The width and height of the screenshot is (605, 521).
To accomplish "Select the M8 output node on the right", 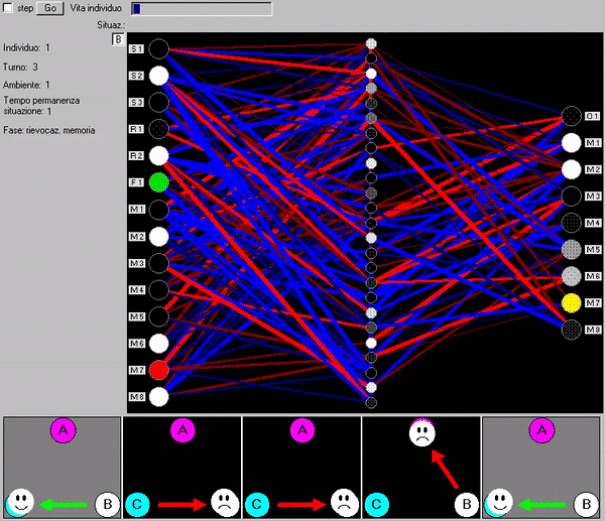I will click(x=571, y=329).
